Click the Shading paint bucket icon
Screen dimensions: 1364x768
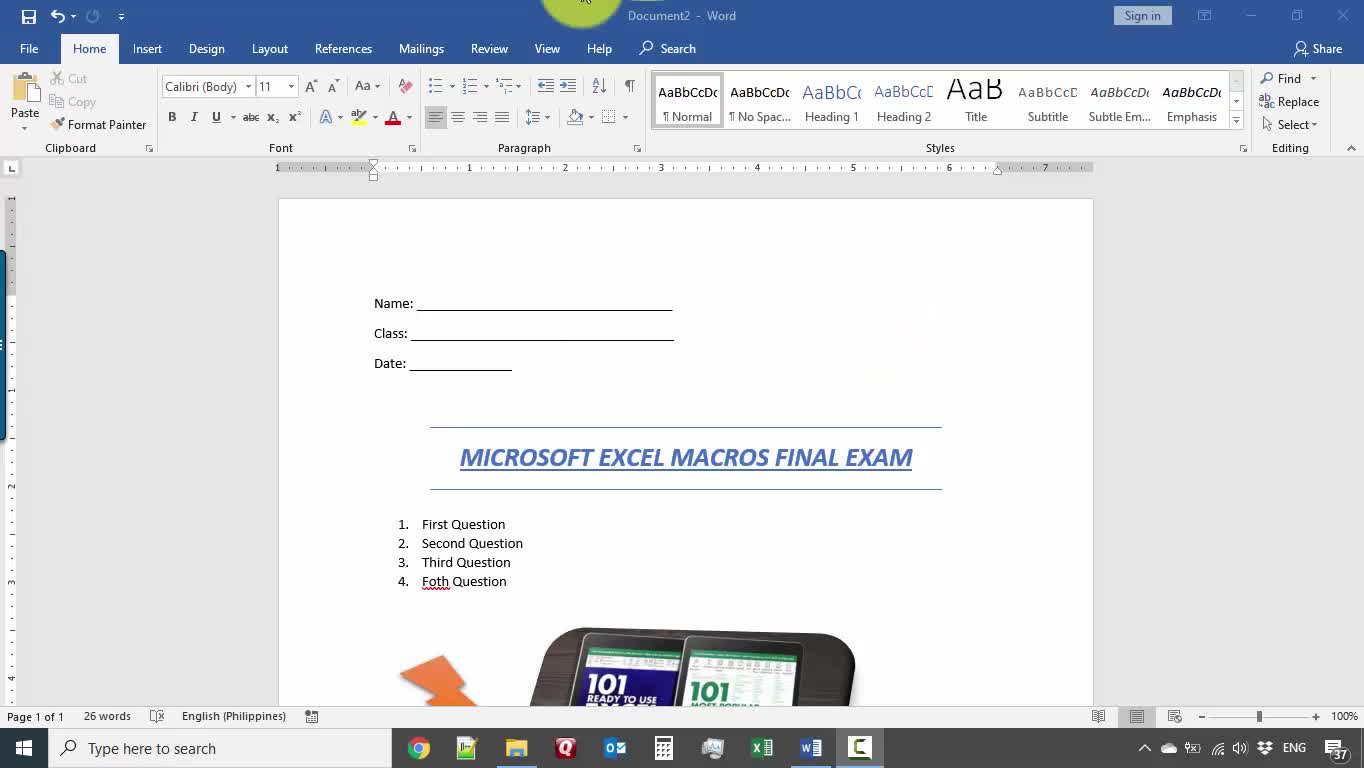[x=575, y=117]
